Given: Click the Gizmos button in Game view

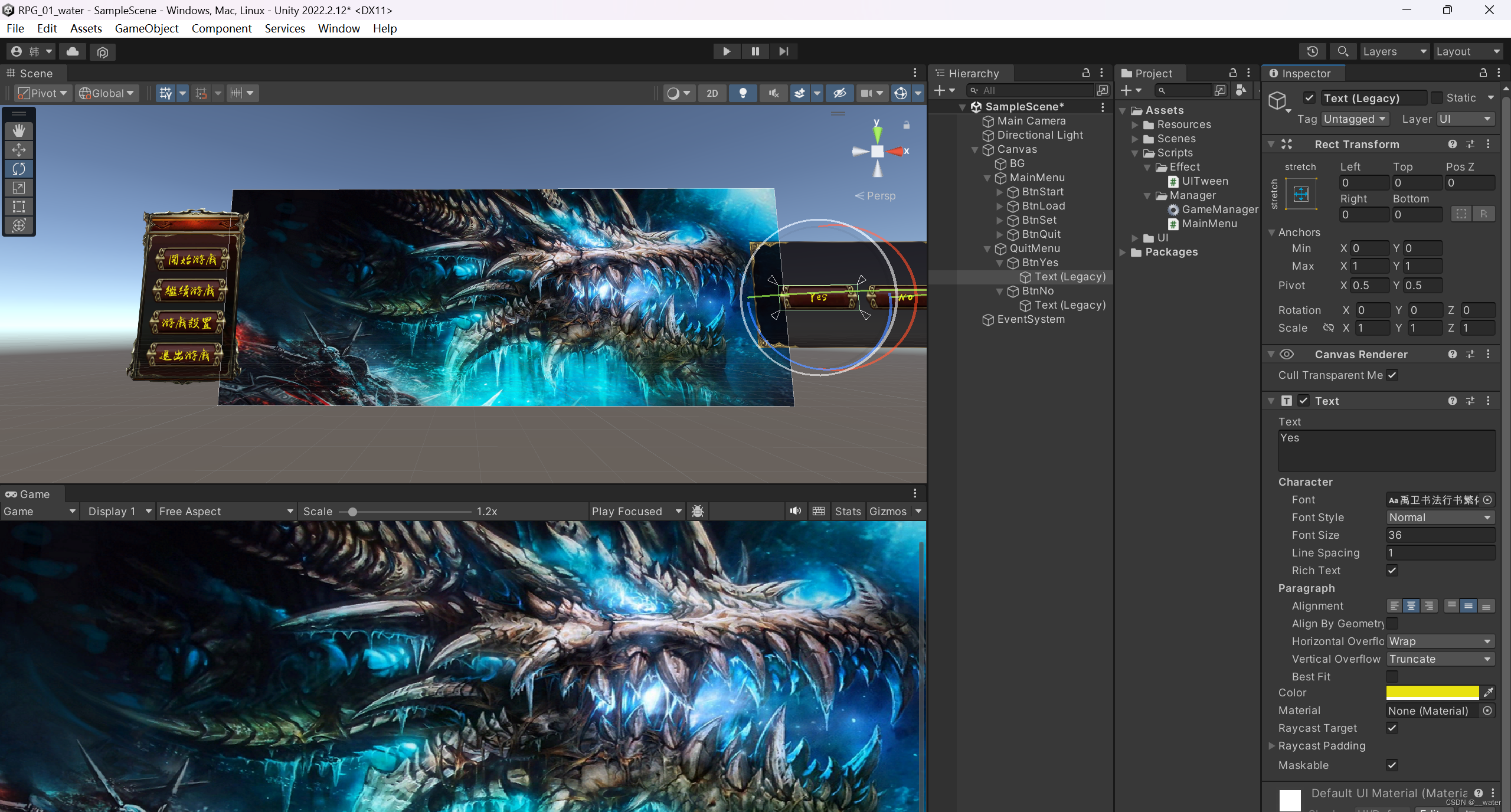Looking at the screenshot, I should (x=888, y=512).
